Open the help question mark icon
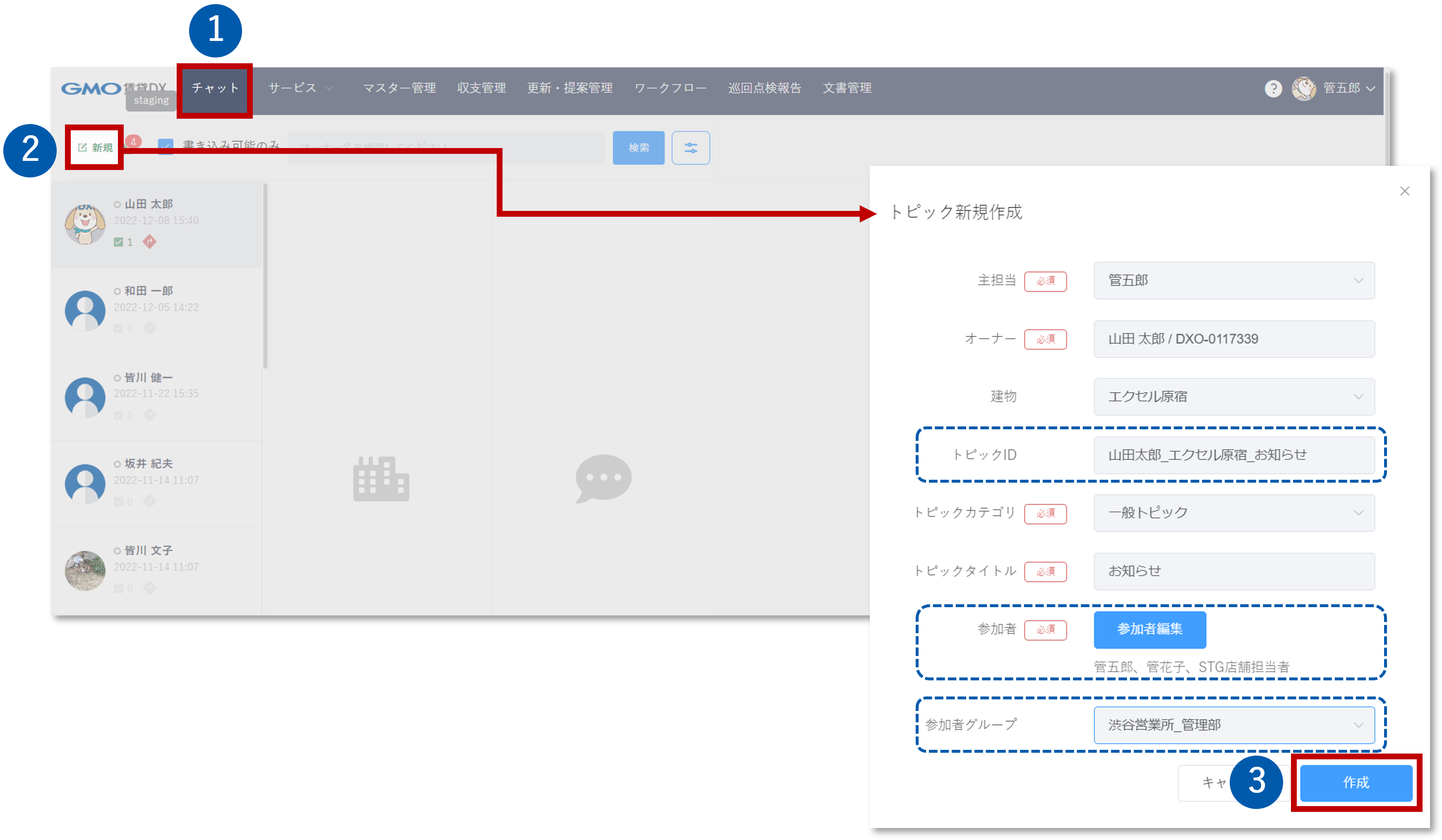Viewport: 1442px width, 840px height. point(1273,88)
